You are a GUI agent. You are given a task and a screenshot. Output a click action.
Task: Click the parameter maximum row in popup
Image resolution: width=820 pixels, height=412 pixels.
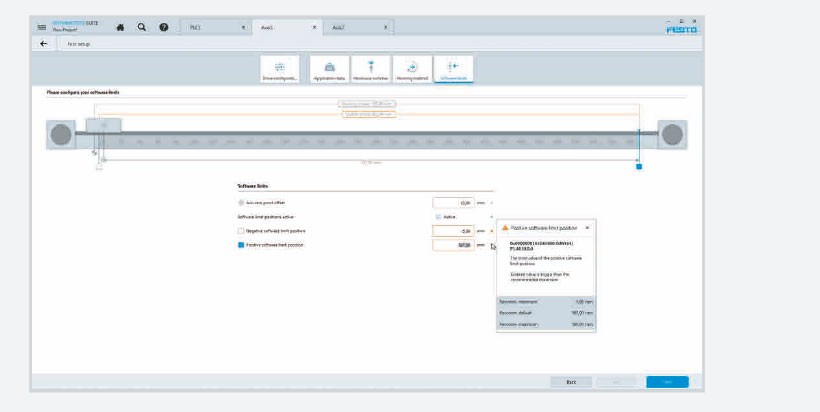546,324
